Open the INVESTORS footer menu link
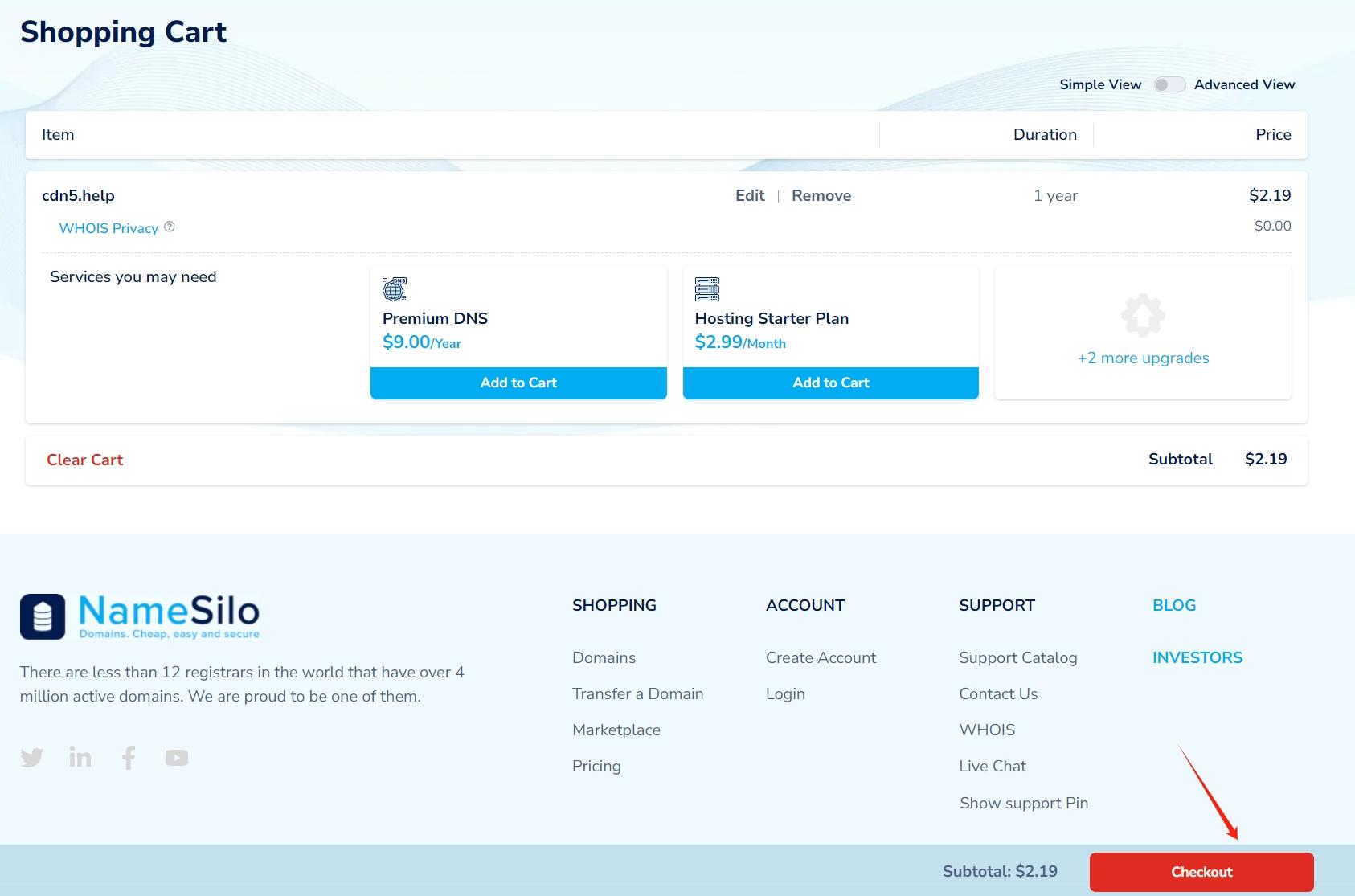 tap(1197, 657)
